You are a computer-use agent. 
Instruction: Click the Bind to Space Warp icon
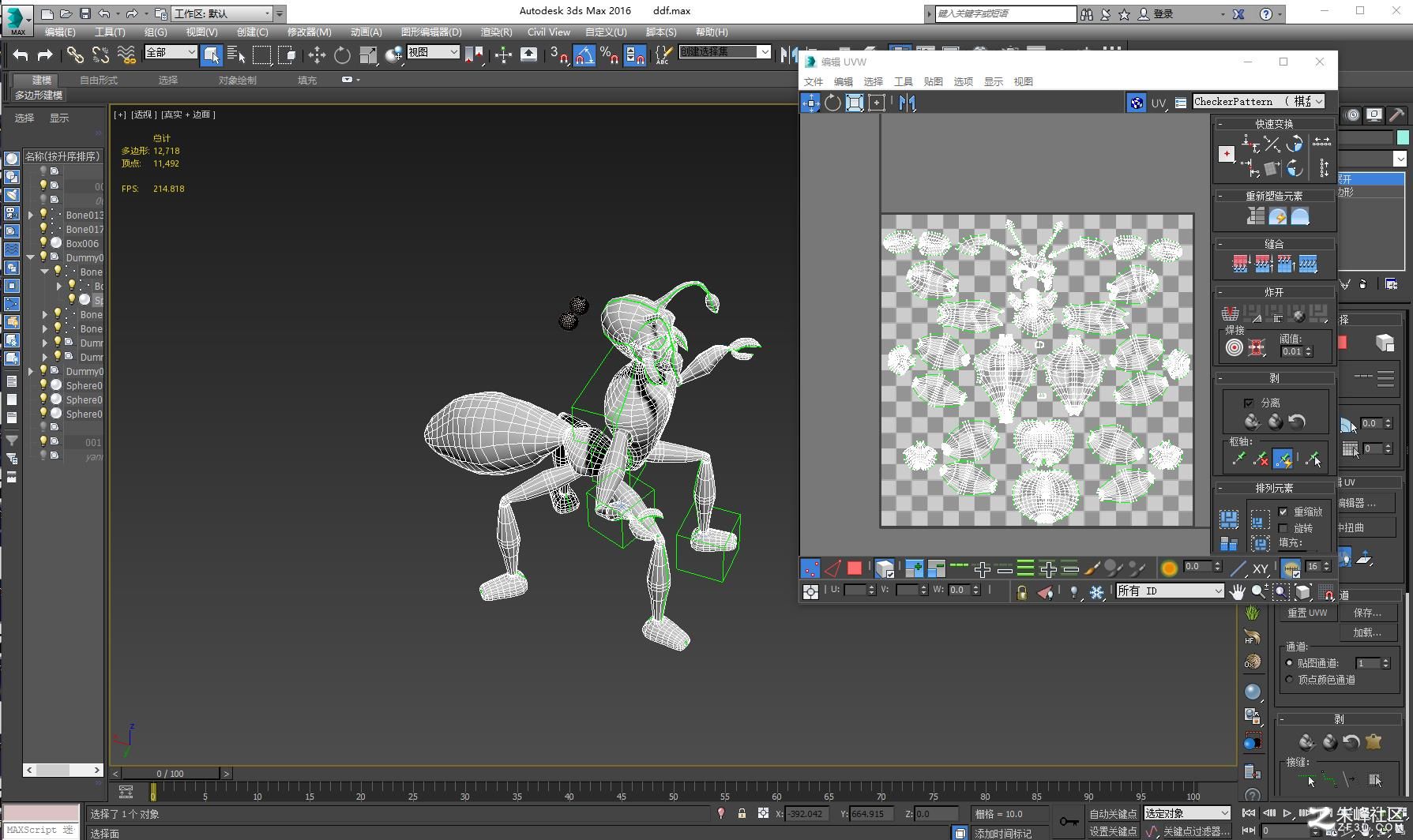[x=126, y=54]
